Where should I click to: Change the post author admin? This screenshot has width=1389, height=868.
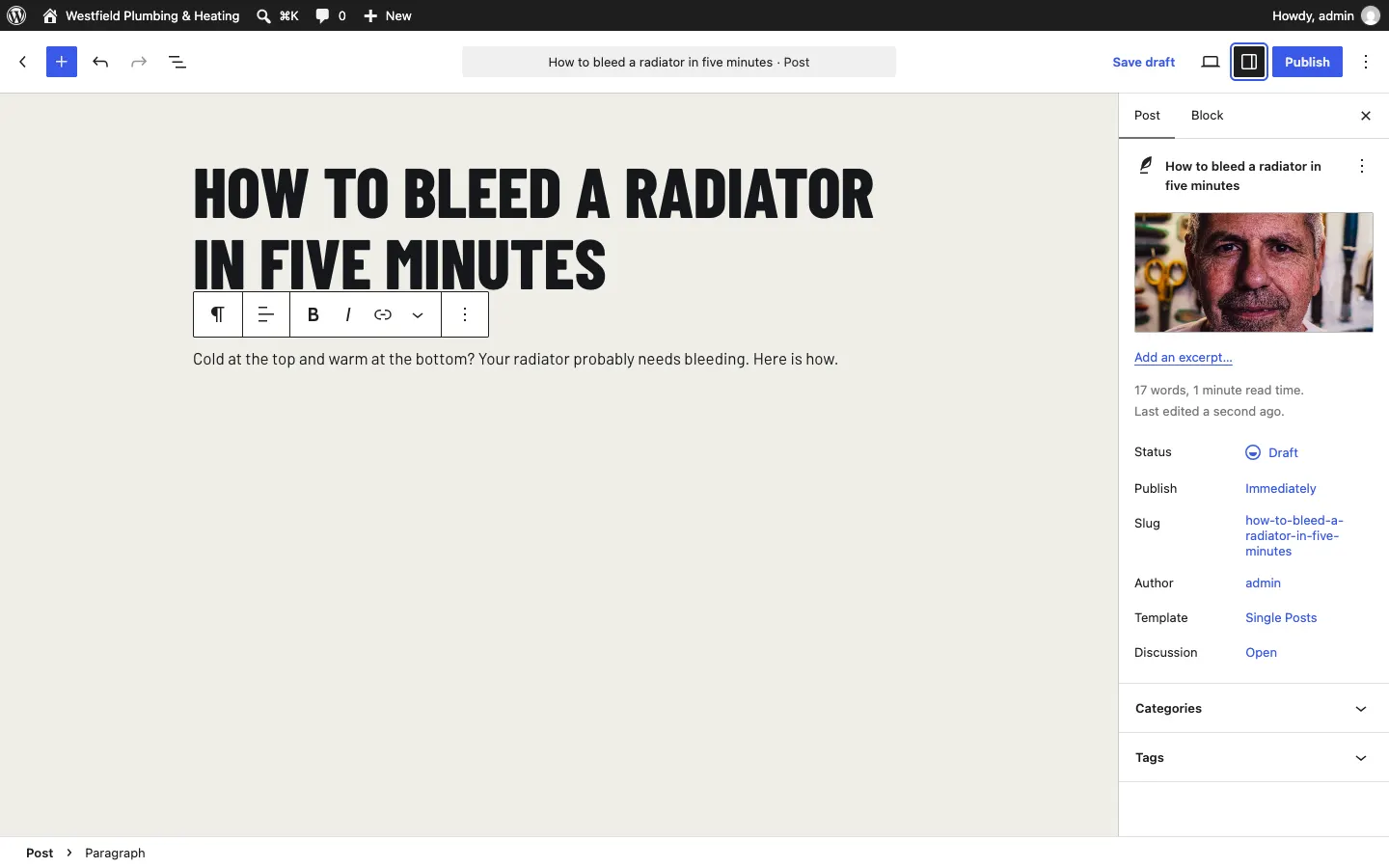click(1263, 583)
